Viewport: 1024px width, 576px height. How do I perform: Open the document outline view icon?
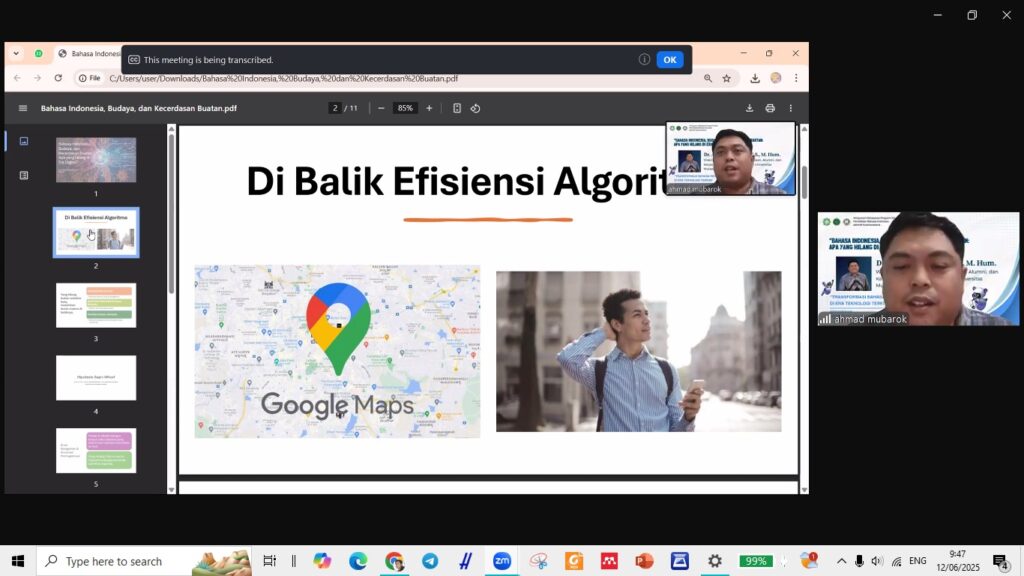point(24,175)
